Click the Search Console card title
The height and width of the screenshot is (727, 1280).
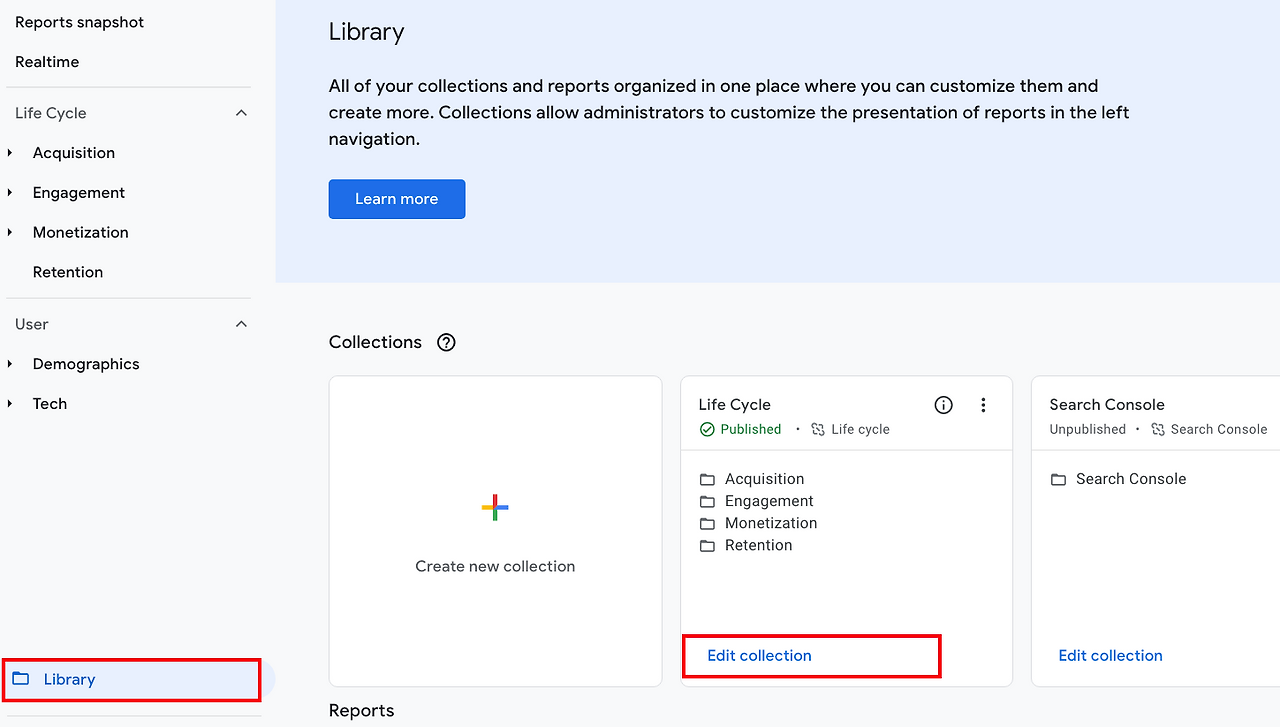pyautogui.click(x=1107, y=405)
